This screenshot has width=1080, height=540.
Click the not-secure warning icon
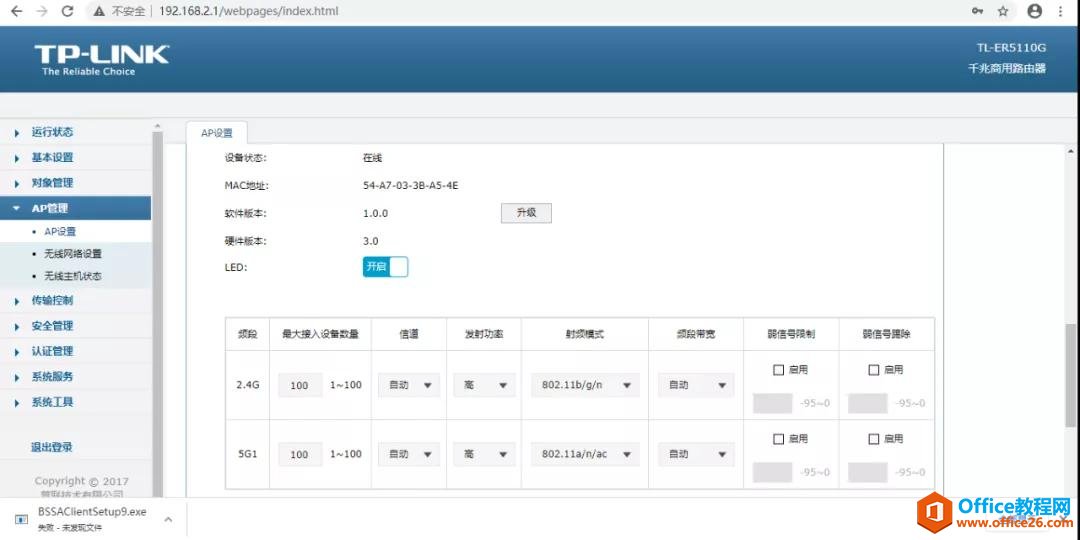99,11
